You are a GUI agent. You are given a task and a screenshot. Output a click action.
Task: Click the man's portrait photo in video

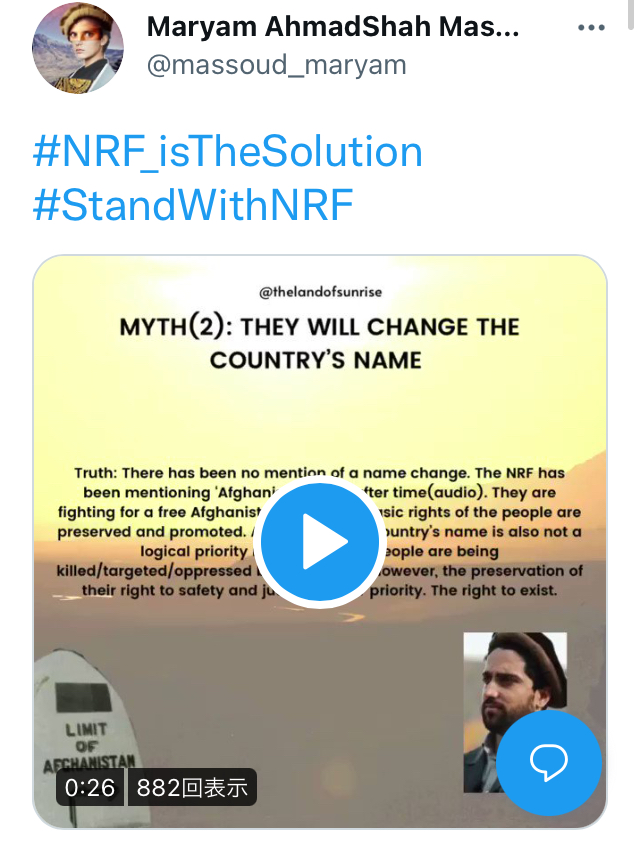click(x=515, y=712)
